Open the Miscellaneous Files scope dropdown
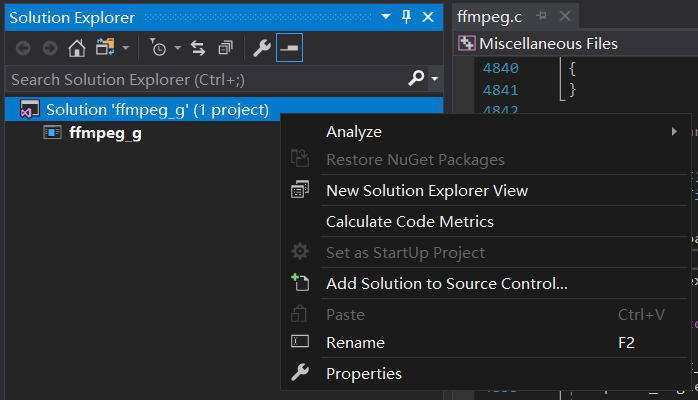The image size is (698, 400). pyautogui.click(x=576, y=44)
